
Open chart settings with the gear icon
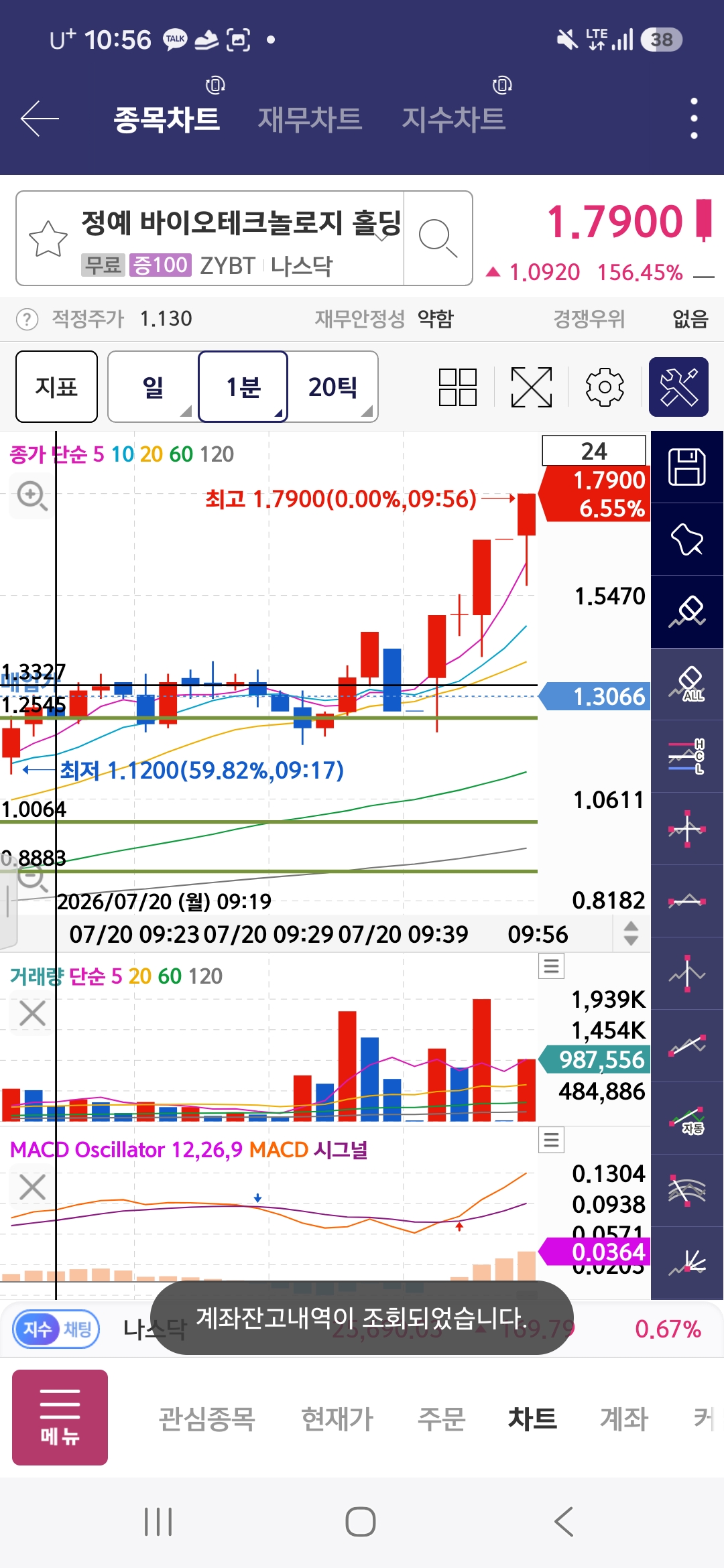(605, 387)
